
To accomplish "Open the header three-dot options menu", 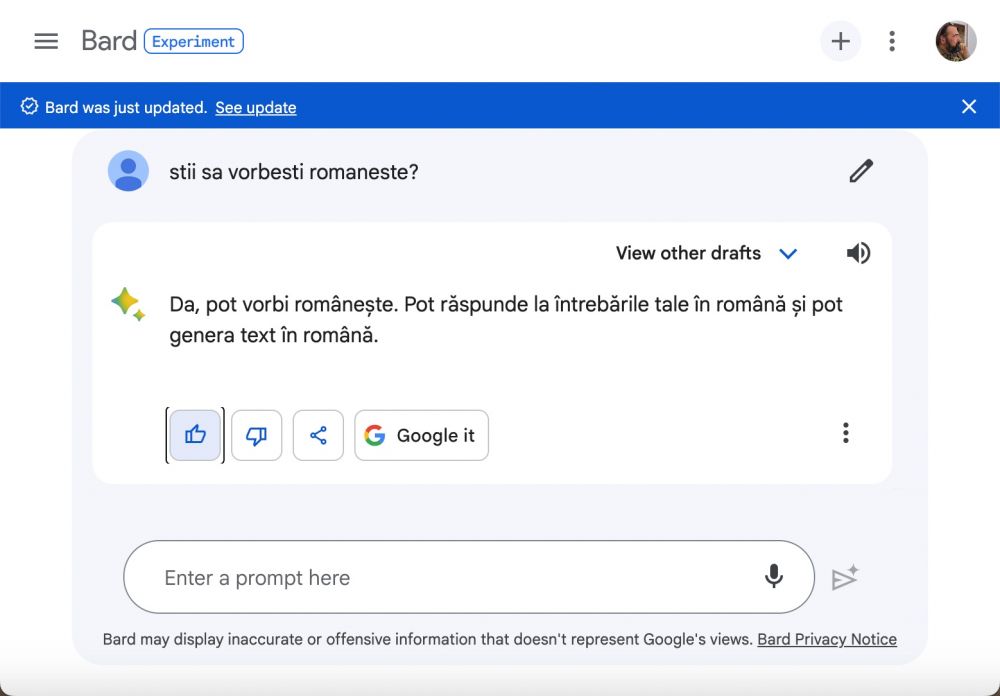I will 892,41.
